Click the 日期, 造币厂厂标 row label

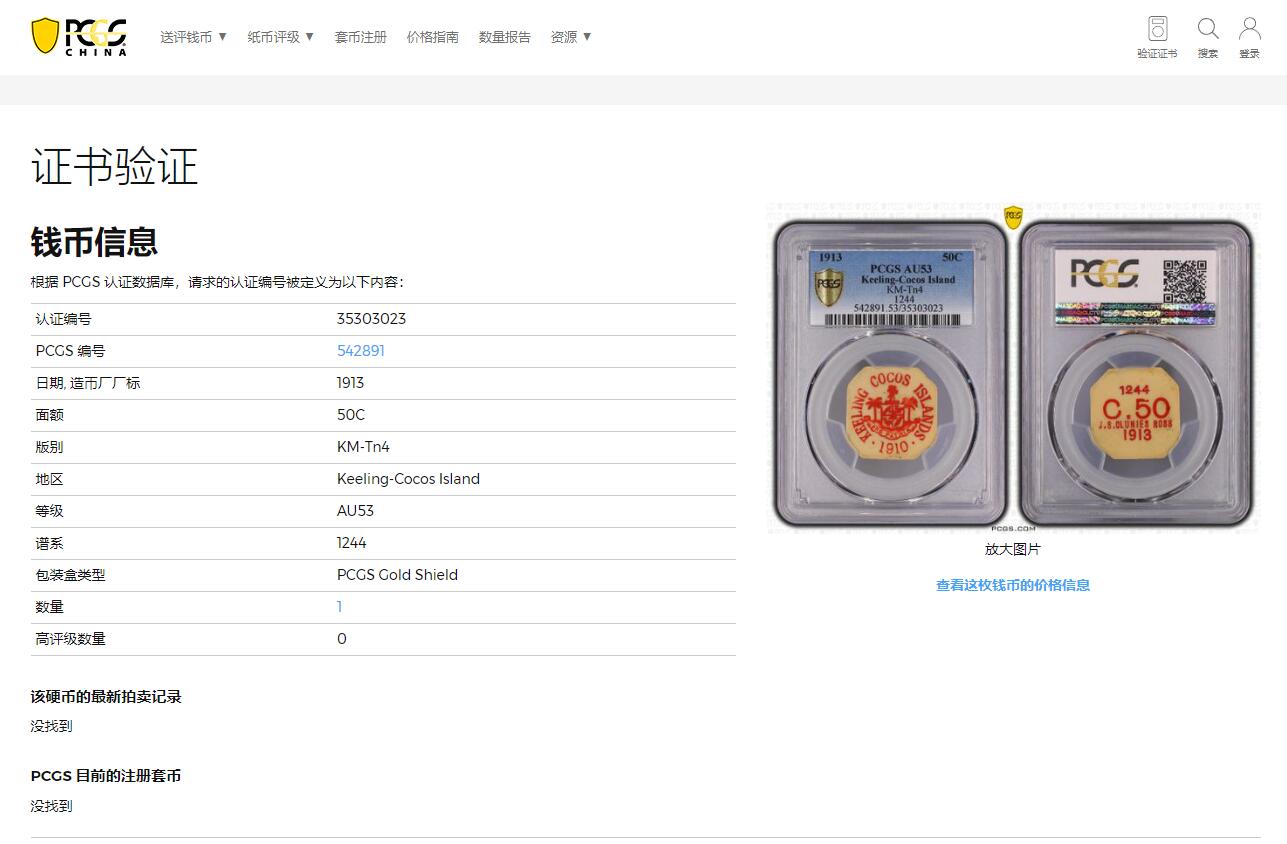click(88, 383)
